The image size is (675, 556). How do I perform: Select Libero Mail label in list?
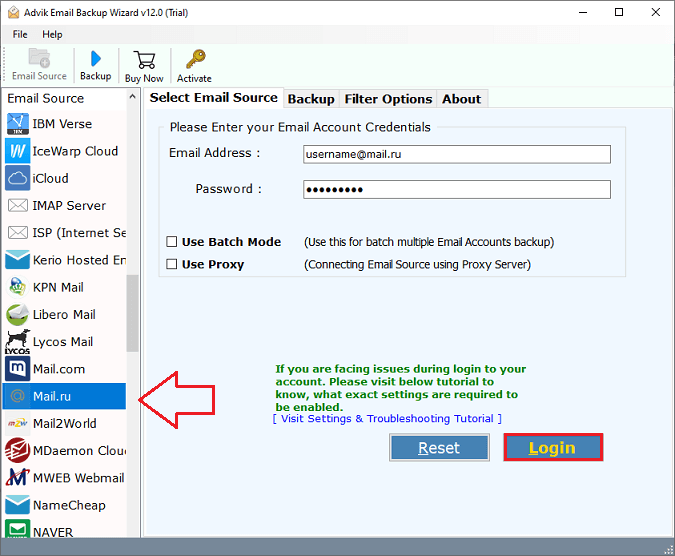pyautogui.click(x=64, y=315)
